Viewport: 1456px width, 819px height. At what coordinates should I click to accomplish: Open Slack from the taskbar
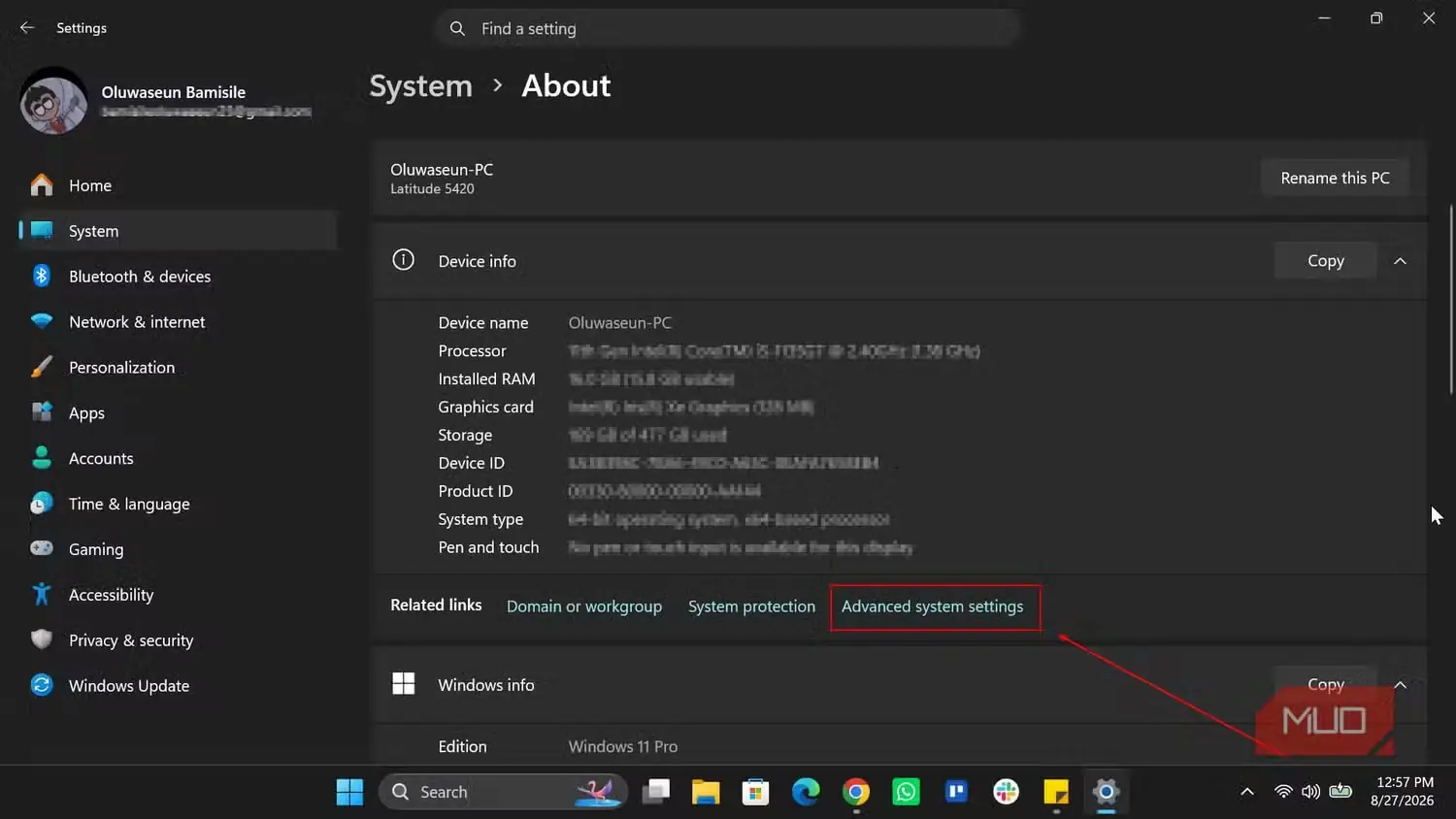(x=1007, y=793)
